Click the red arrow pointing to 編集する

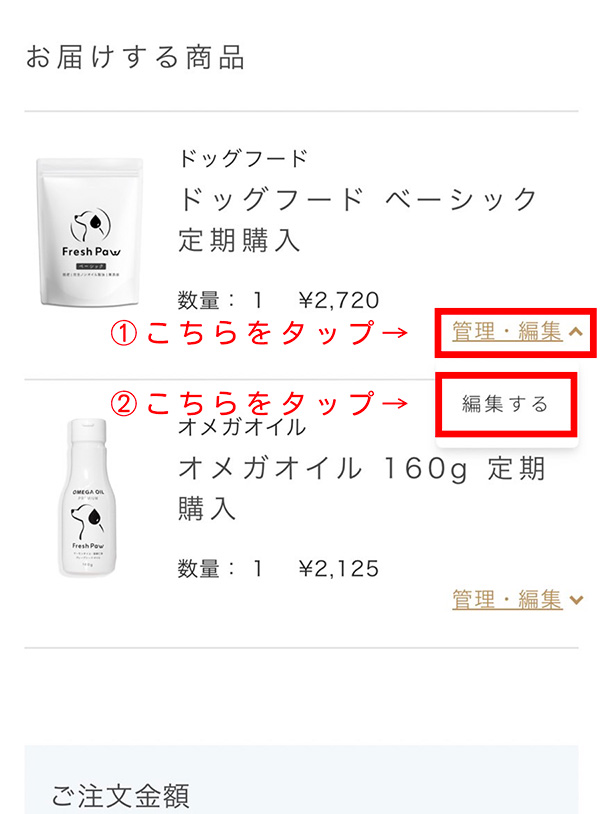pyautogui.click(x=394, y=403)
